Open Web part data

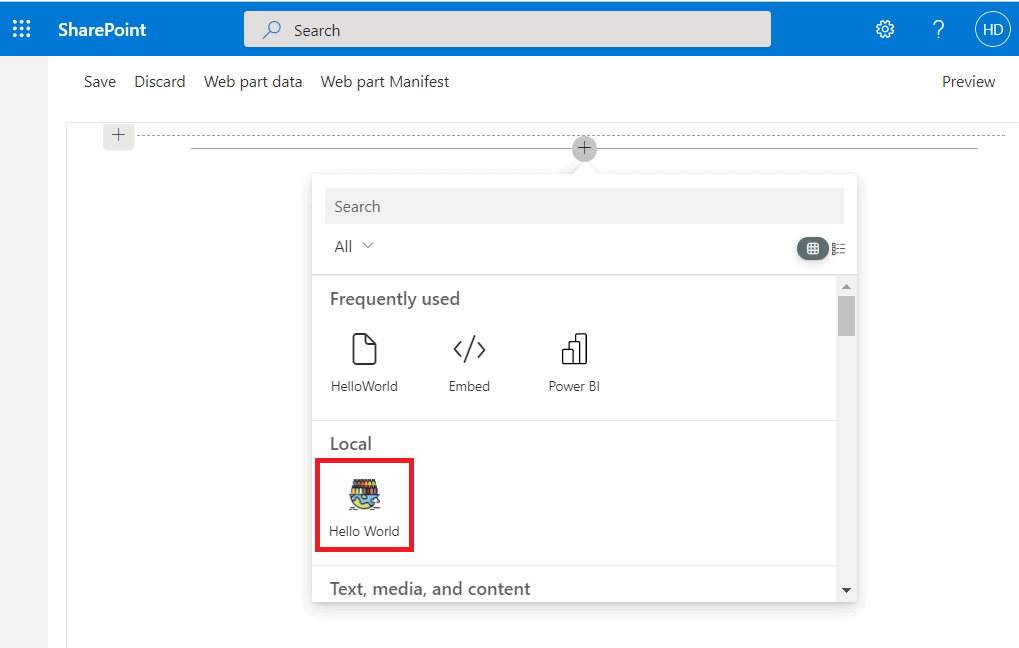(x=253, y=82)
